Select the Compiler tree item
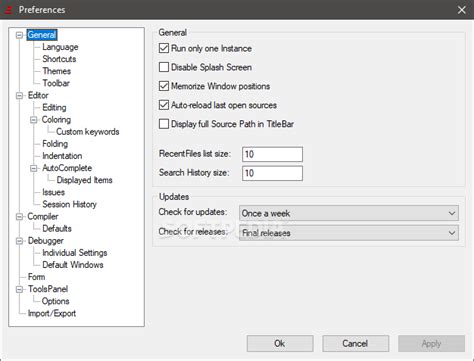Viewport: 474px width, 361px height. coord(43,216)
